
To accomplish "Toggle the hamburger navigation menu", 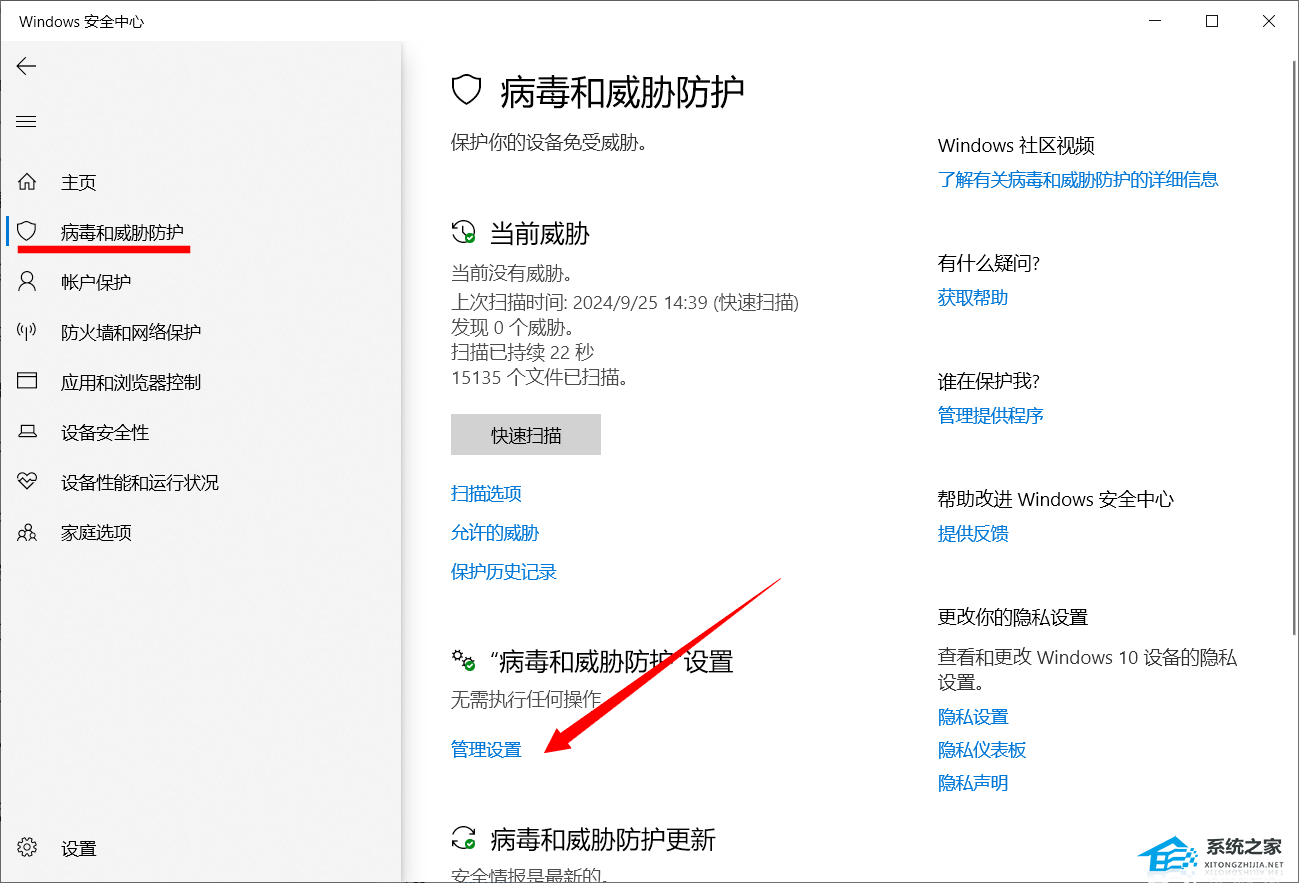I will pyautogui.click(x=26, y=122).
